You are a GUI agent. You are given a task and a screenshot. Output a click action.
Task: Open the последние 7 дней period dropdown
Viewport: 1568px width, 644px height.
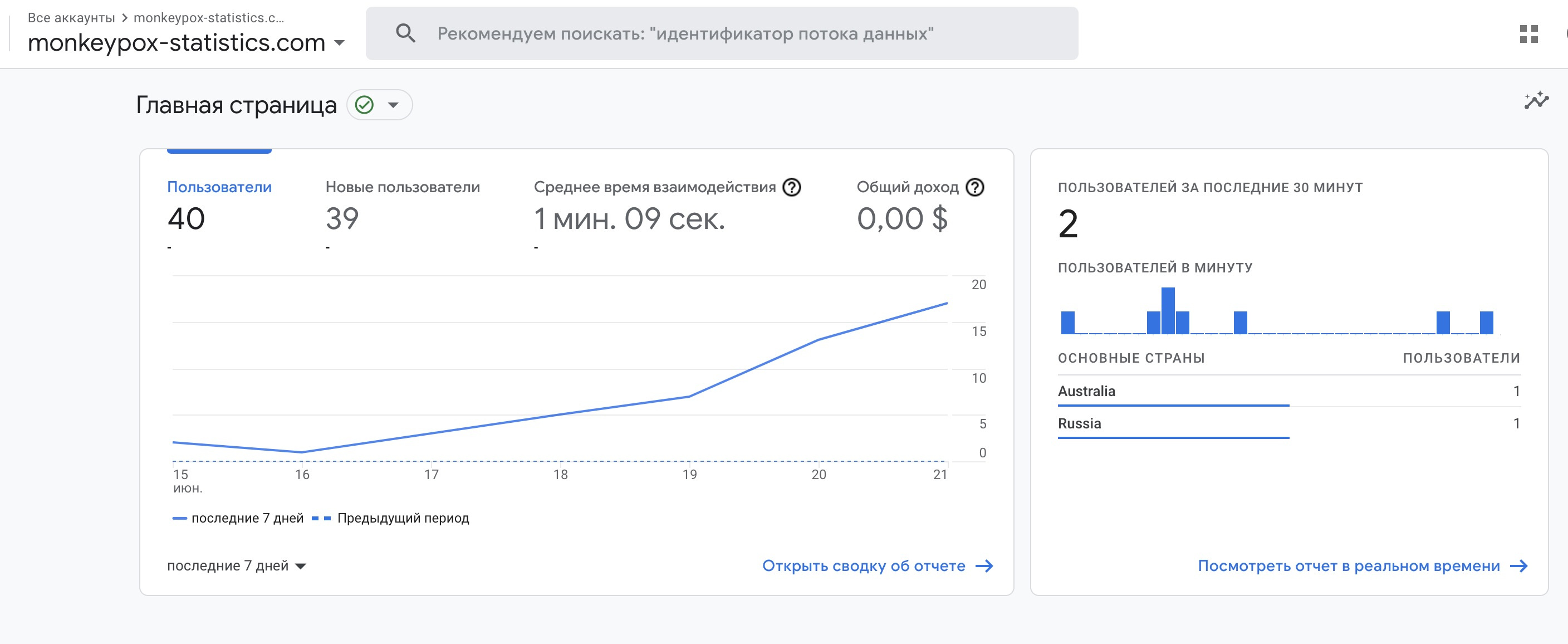pos(236,566)
